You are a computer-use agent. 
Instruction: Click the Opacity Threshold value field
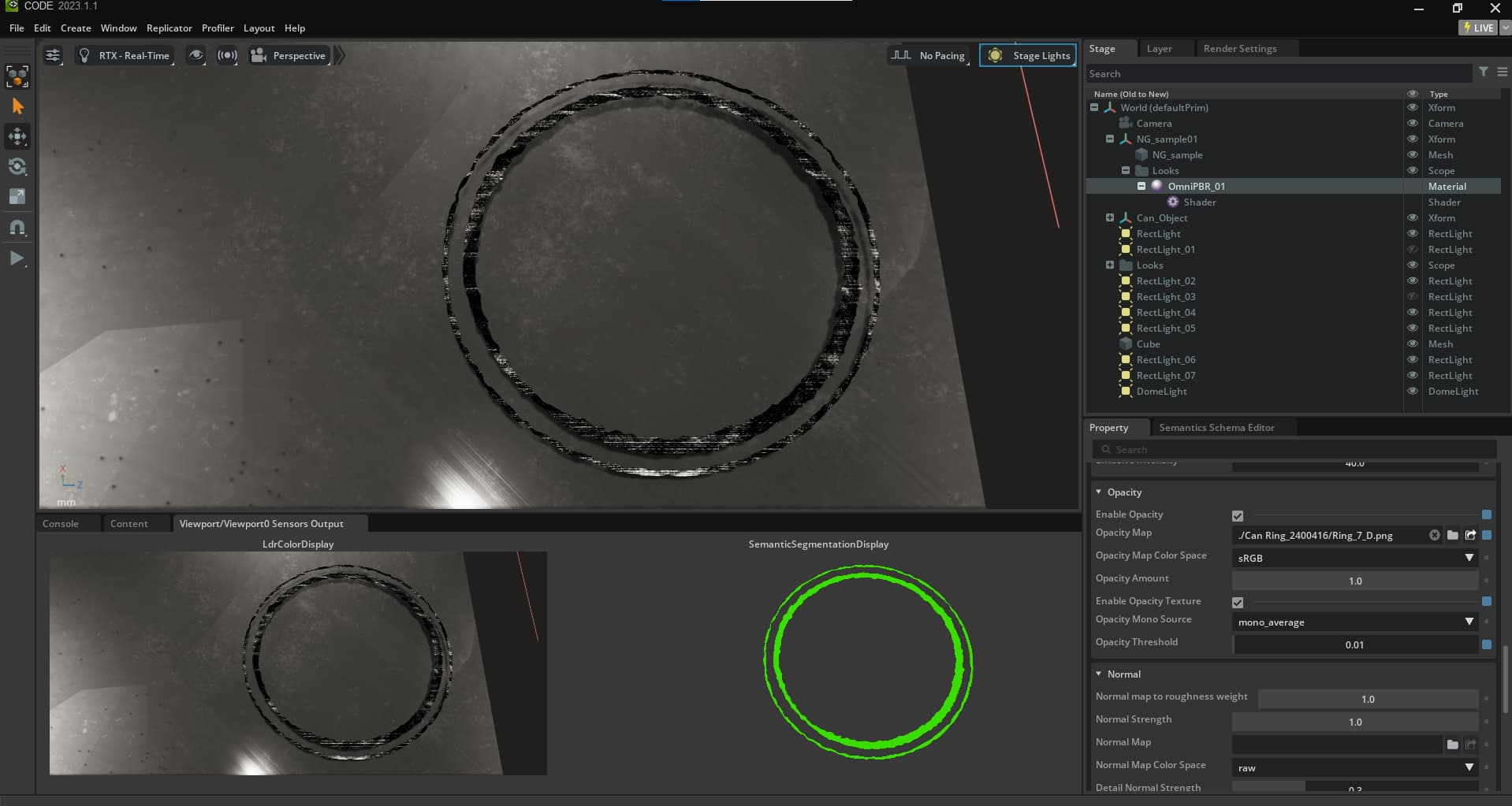tap(1354, 644)
